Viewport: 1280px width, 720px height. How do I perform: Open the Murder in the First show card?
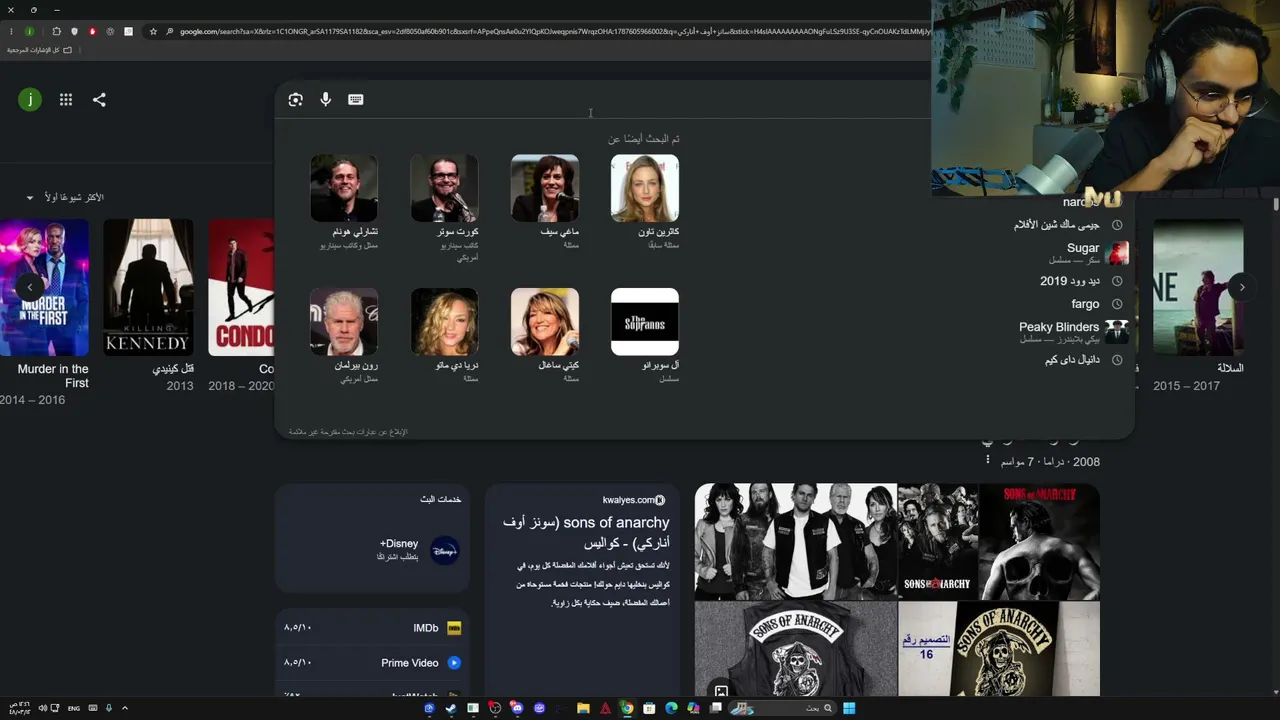pos(45,313)
